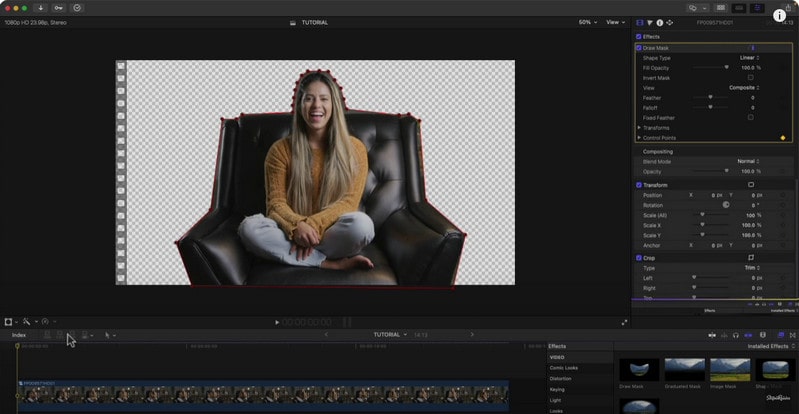Click the Feather slider
The height and width of the screenshot is (414, 799).
click(710, 97)
